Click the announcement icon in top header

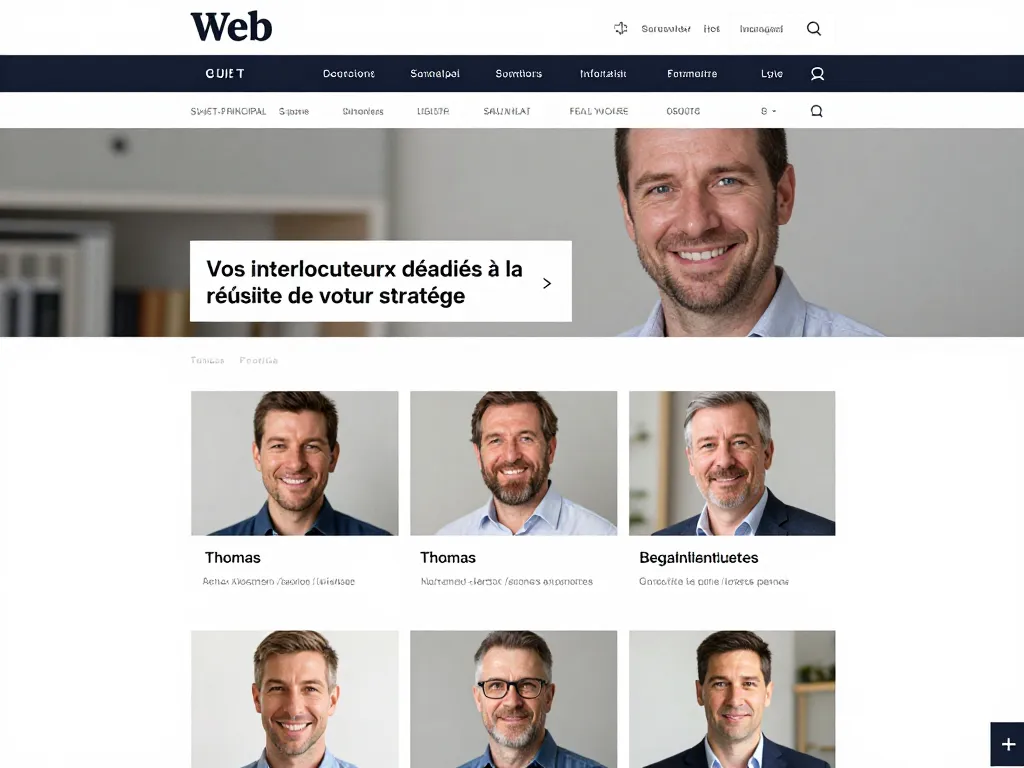[620, 28]
